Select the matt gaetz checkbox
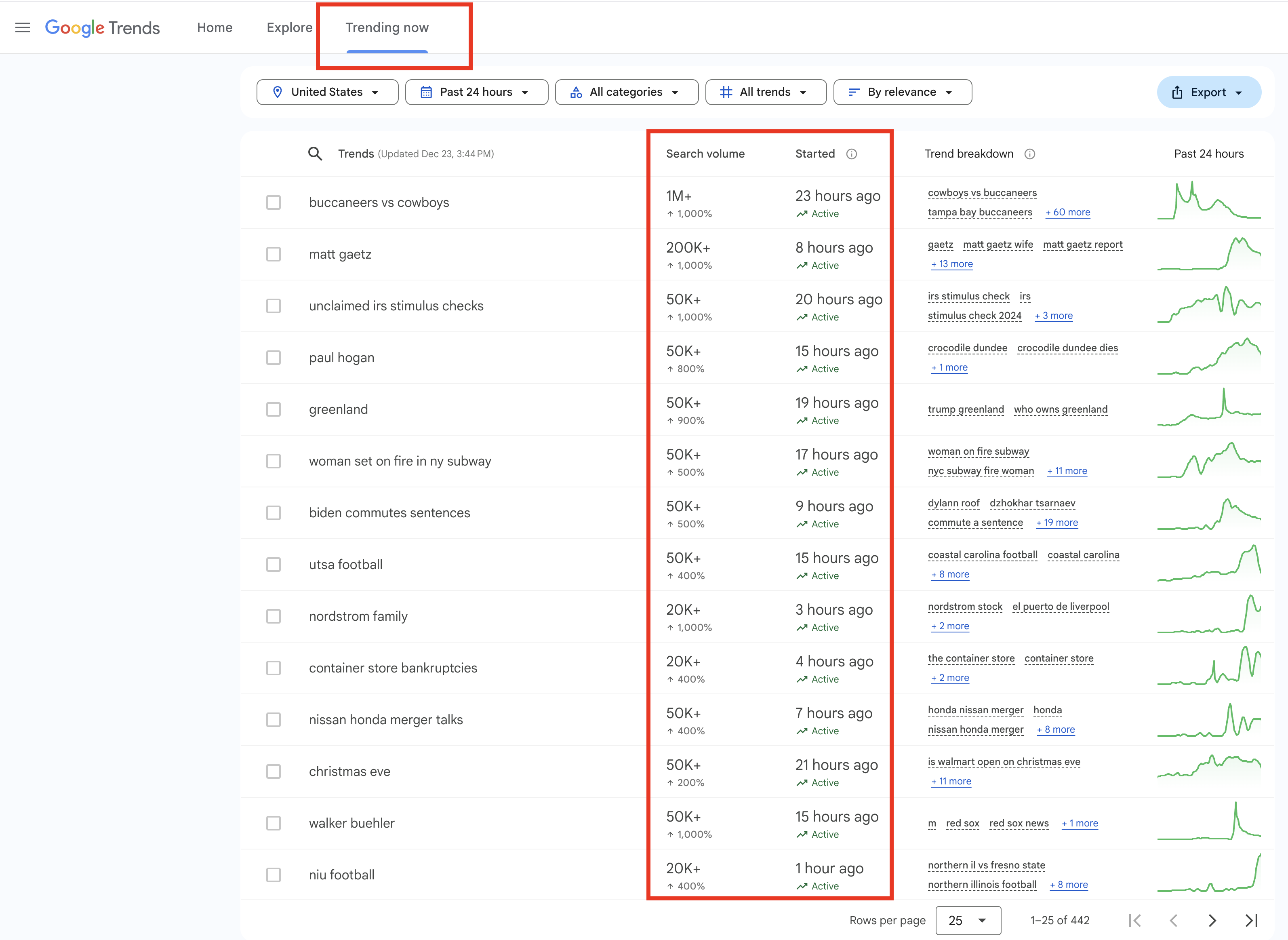 tap(274, 254)
